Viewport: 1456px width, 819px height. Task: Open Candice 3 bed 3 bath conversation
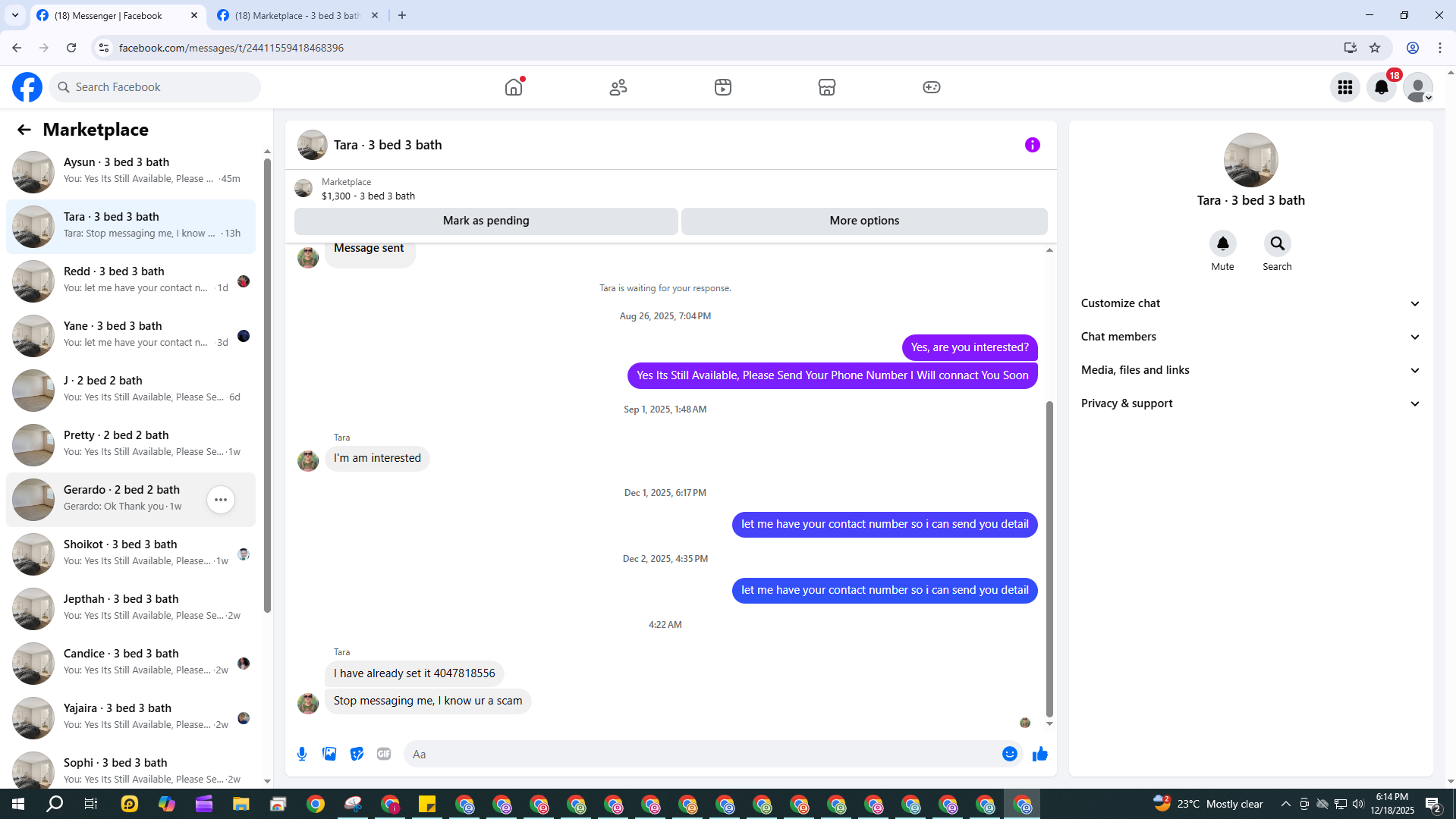point(131,663)
